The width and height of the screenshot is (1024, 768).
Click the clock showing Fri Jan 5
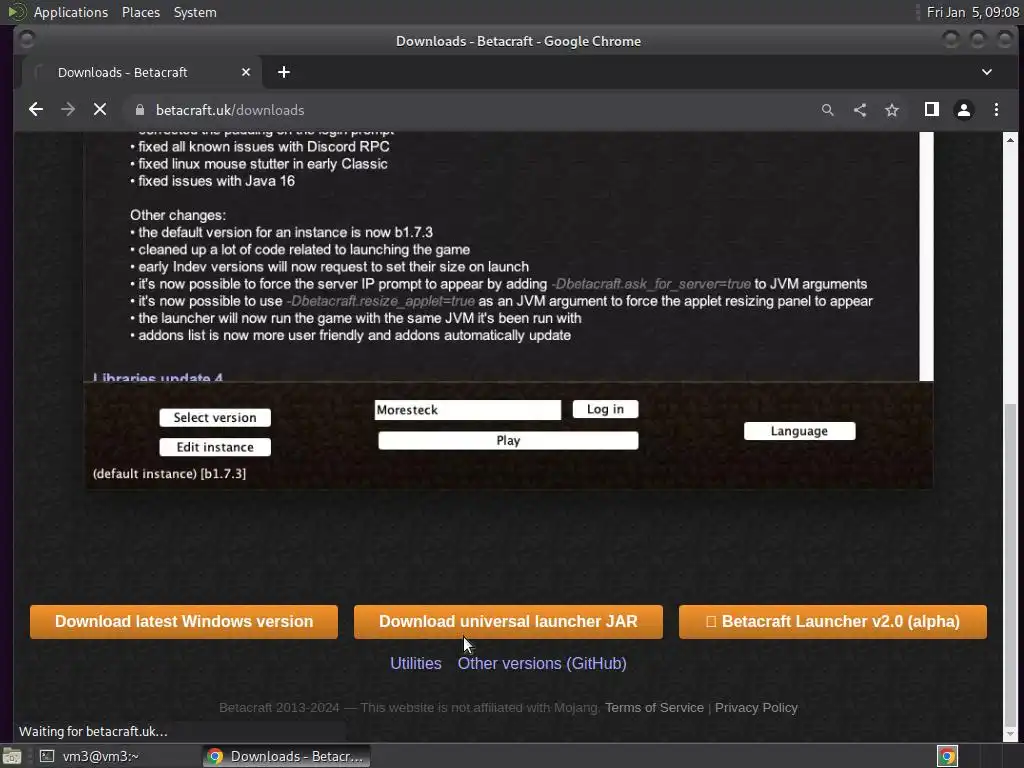pyautogui.click(x=972, y=12)
